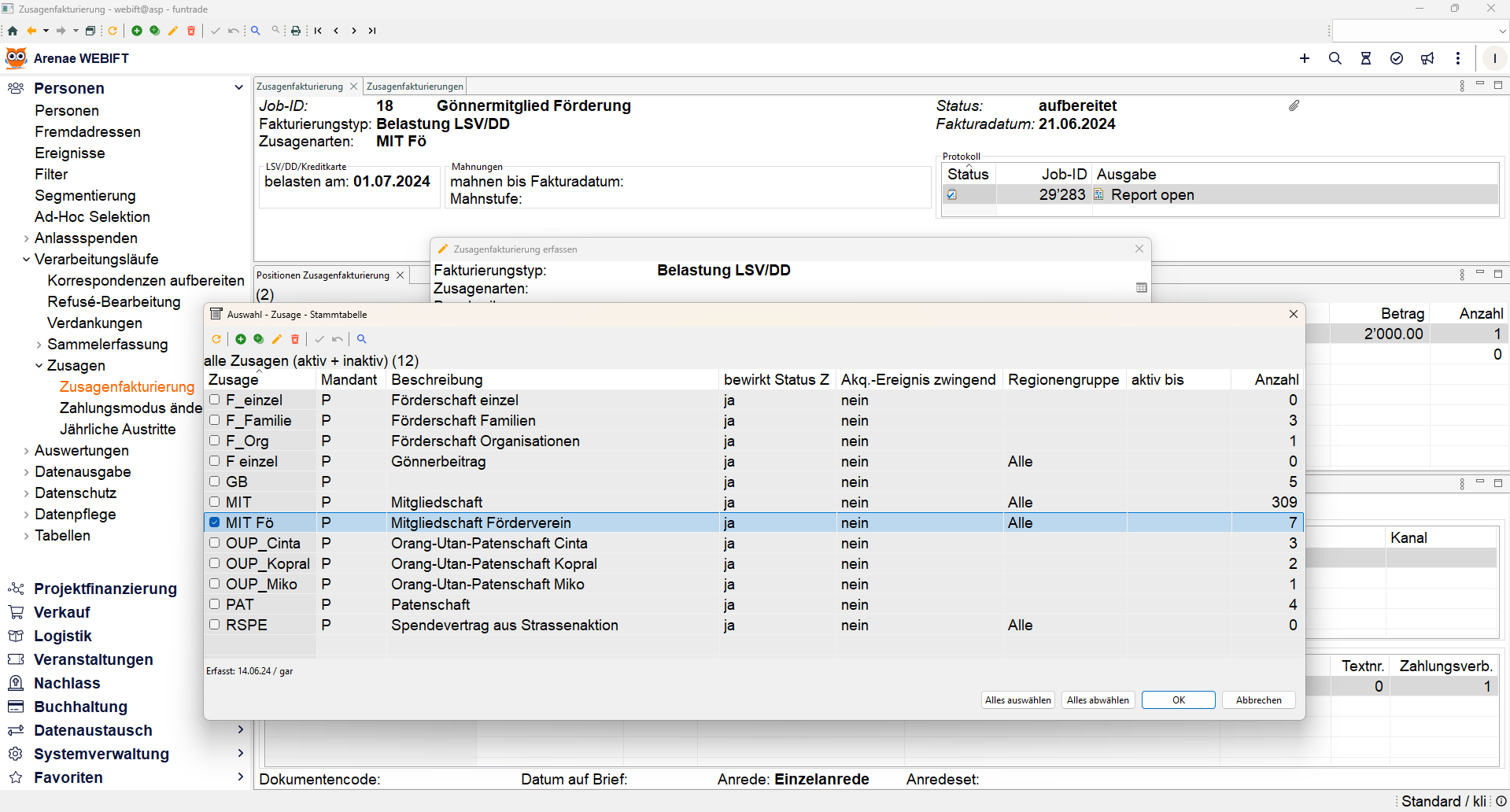The image size is (1510, 812).
Task: Collapse the Verarbeitungsläufe tree node
Action: coord(26,260)
